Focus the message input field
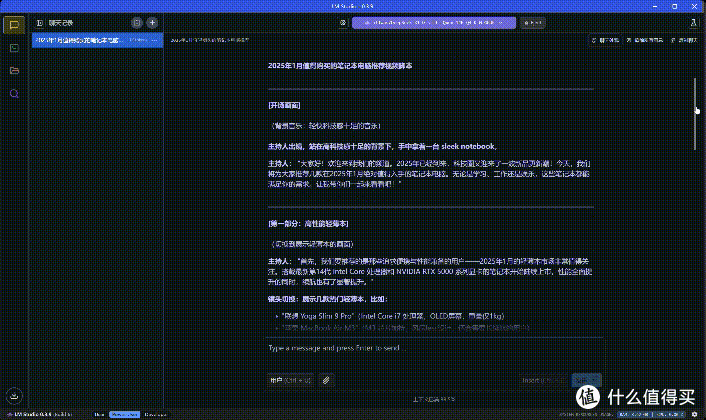The image size is (706, 420). 433,348
